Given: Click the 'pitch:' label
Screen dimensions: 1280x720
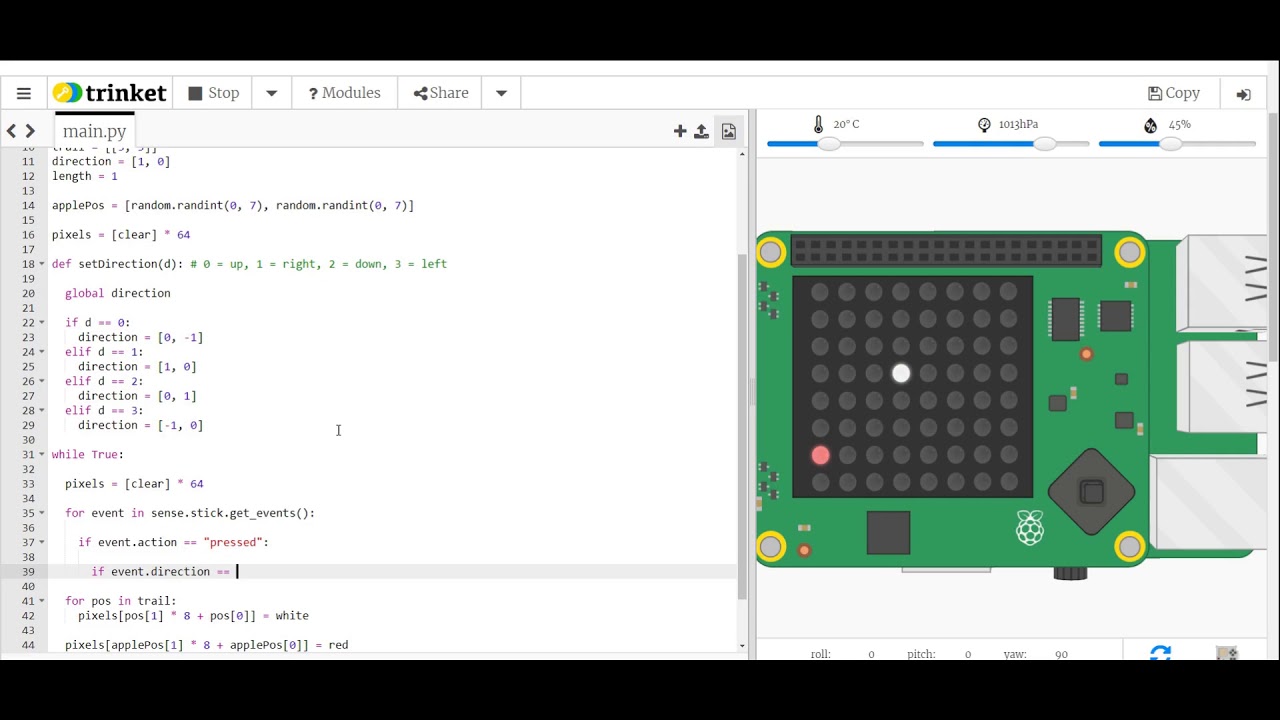Looking at the screenshot, I should 921,654.
